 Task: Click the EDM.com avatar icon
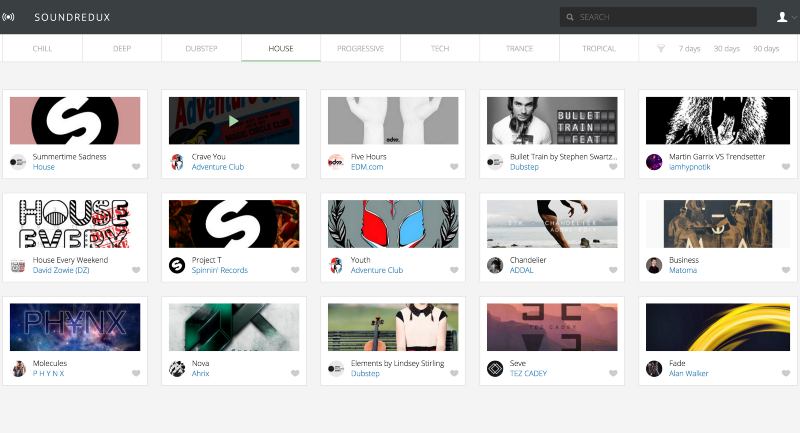[336, 162]
